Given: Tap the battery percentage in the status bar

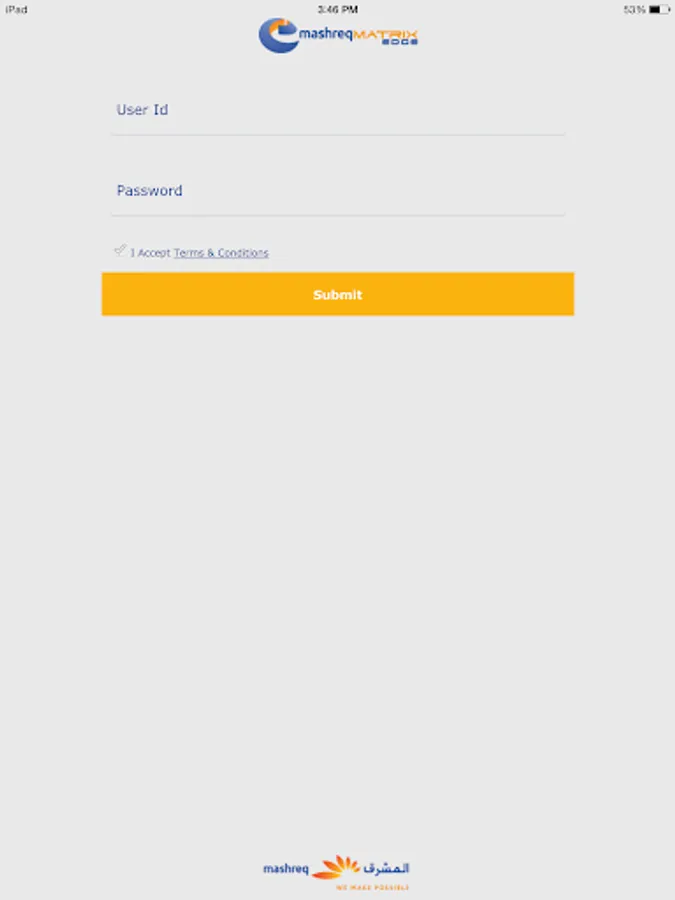Looking at the screenshot, I should (635, 10).
